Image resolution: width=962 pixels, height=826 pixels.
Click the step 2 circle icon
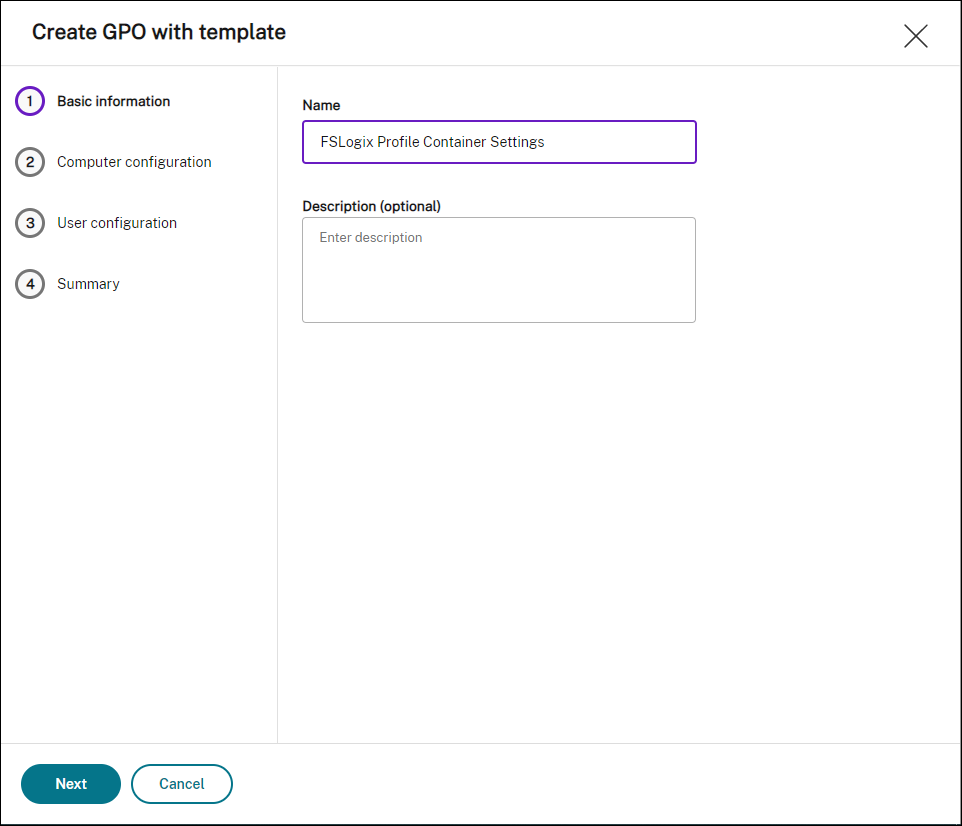[x=30, y=162]
